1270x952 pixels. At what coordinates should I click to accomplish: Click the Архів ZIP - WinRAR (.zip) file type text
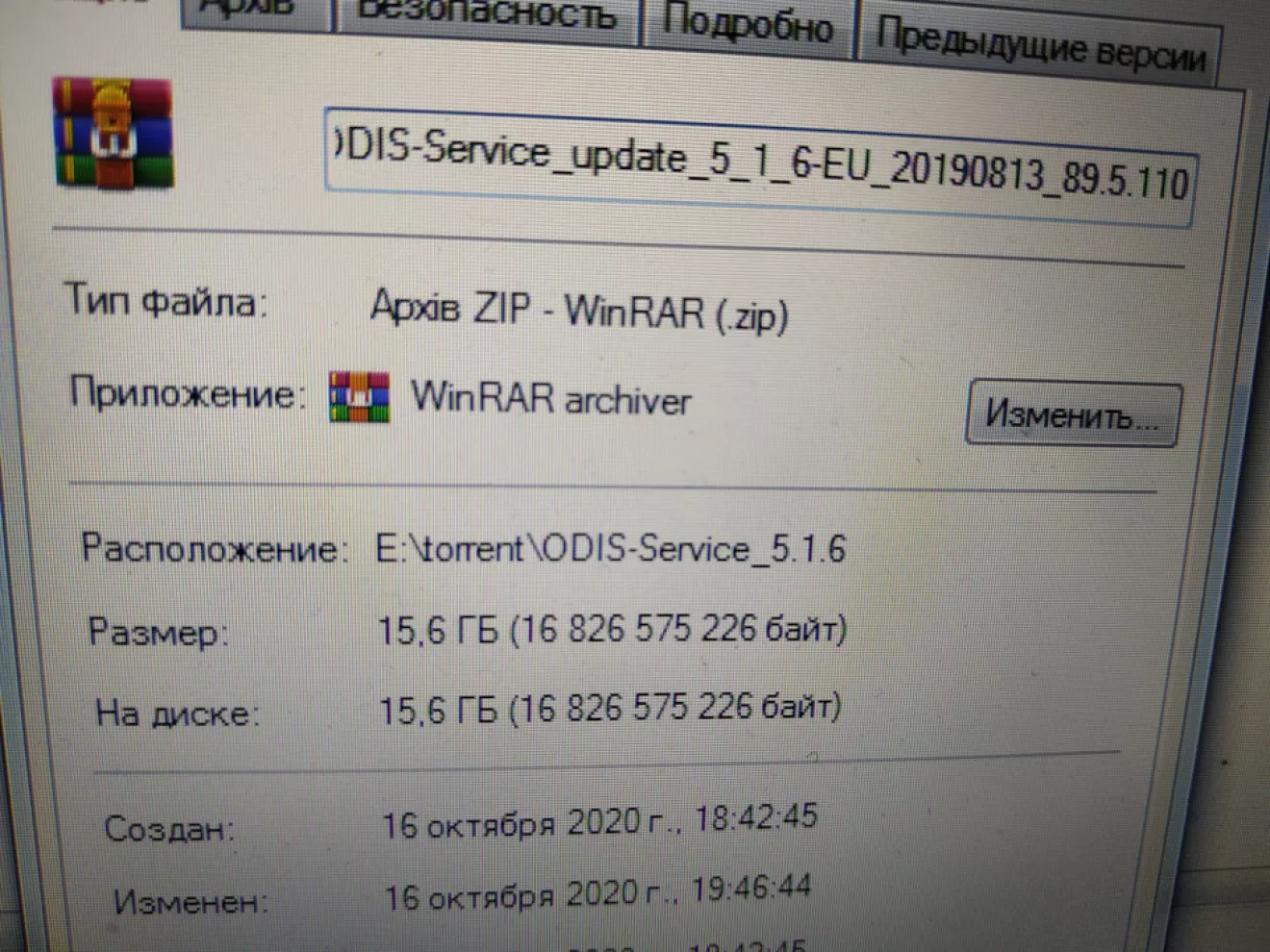580,311
